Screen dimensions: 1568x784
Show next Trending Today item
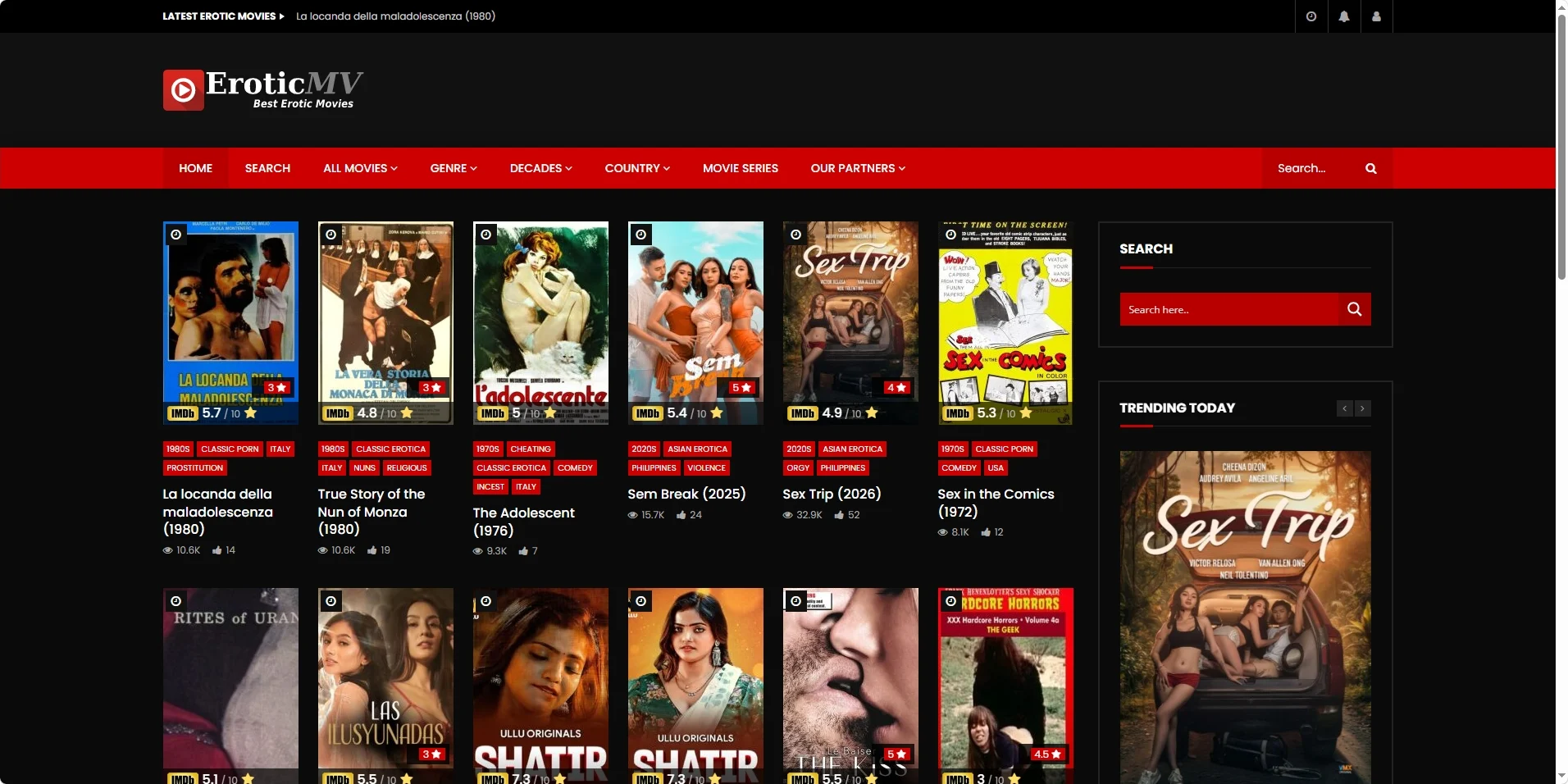pyautogui.click(x=1362, y=408)
